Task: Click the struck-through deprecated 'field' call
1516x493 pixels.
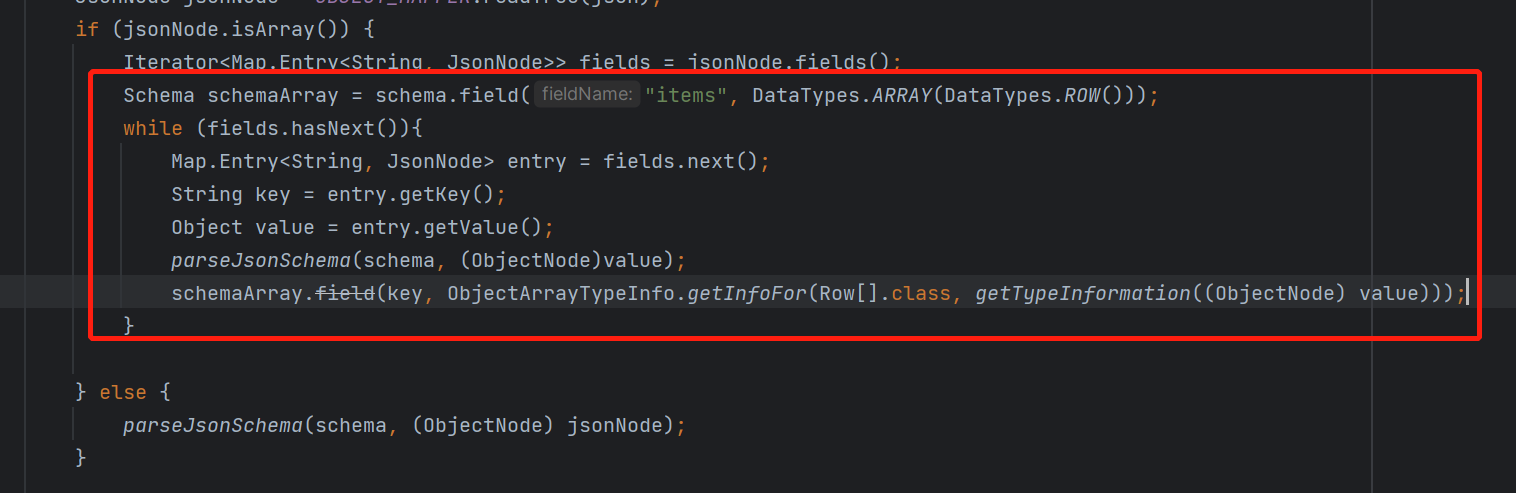Action: (x=346, y=293)
